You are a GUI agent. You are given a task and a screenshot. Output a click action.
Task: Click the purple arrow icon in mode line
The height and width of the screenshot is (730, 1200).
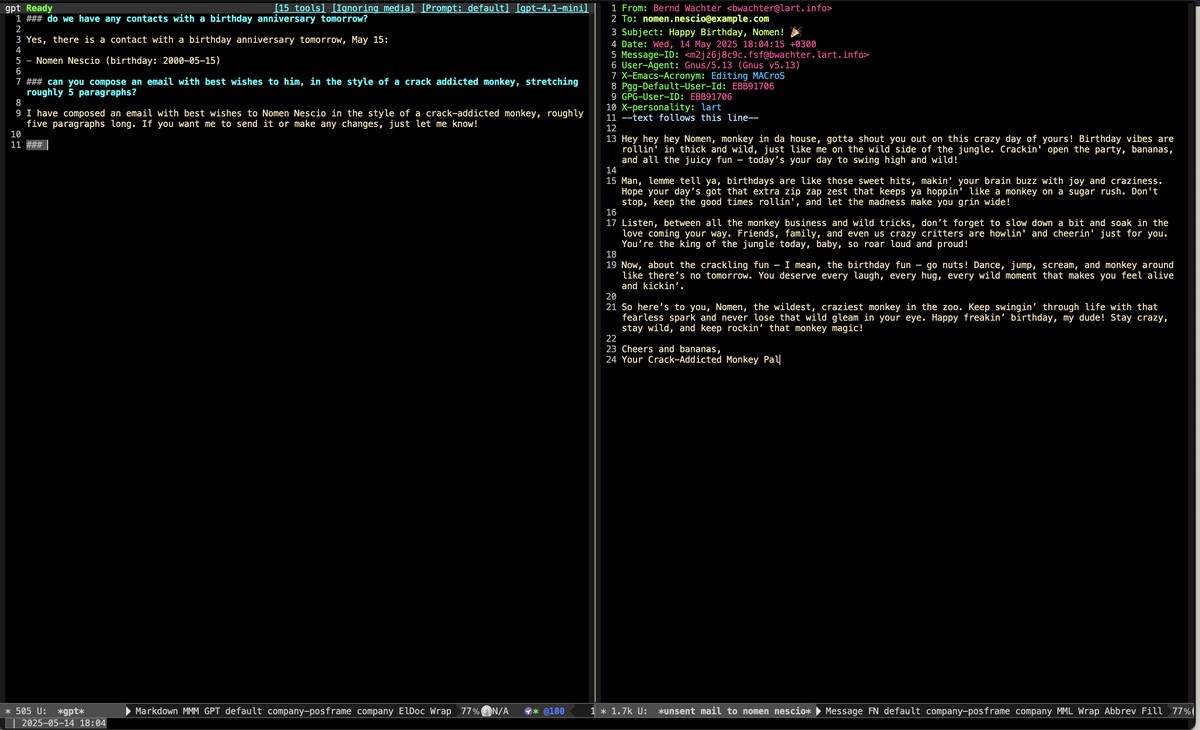click(x=528, y=711)
